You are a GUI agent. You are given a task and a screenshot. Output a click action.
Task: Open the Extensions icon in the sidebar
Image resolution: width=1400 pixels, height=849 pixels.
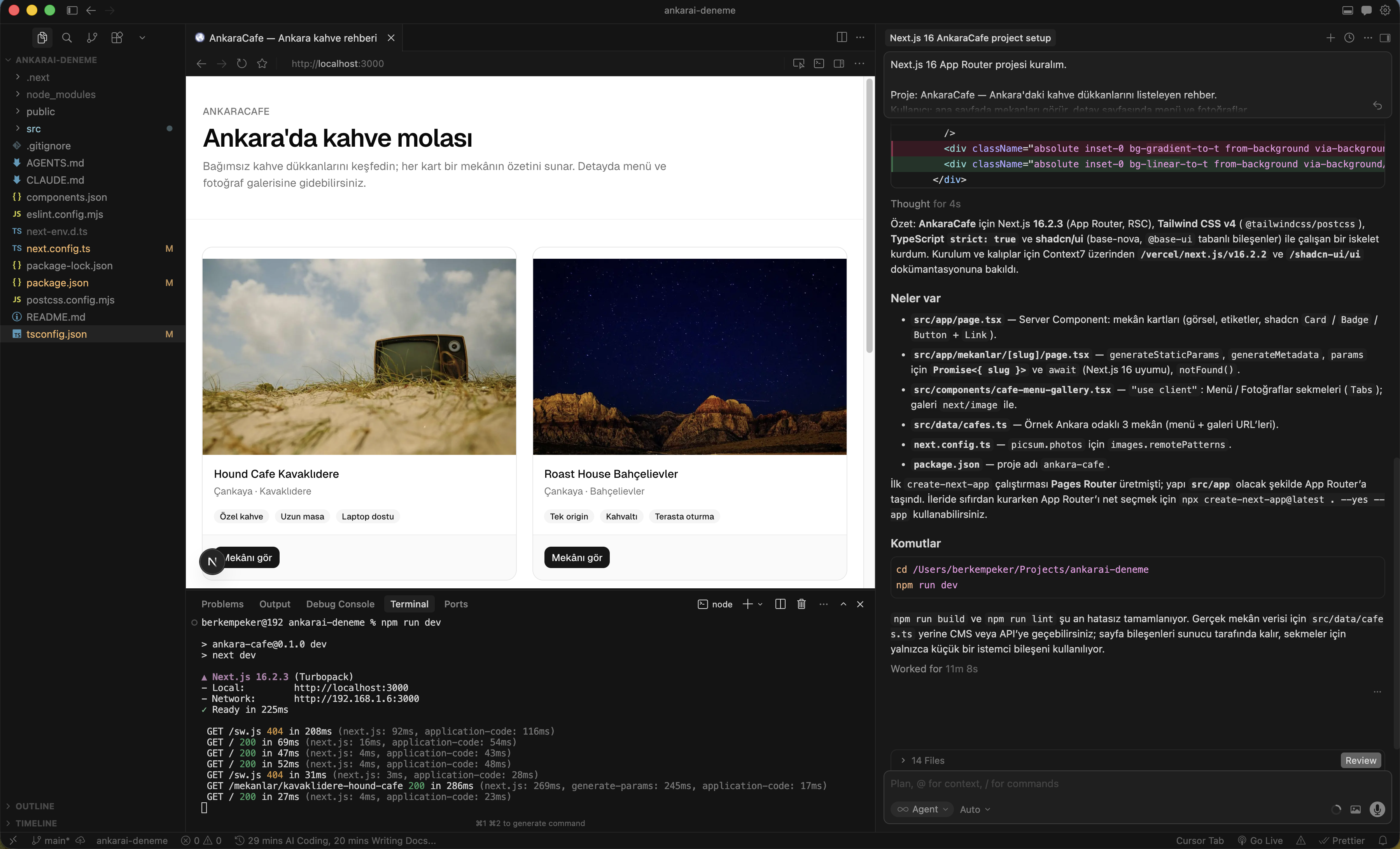pyautogui.click(x=117, y=37)
